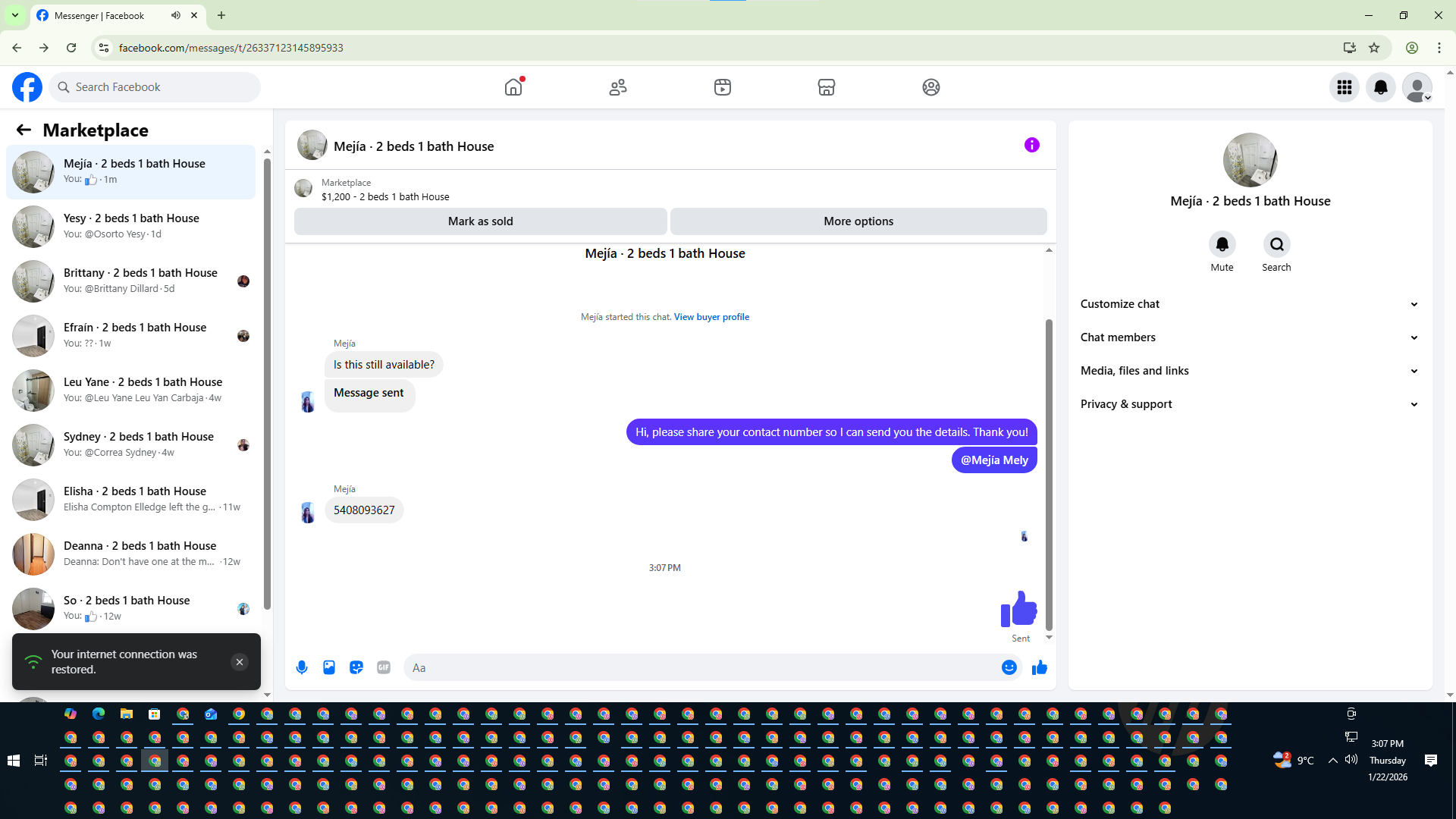View site information icon in address bar

pos(104,48)
